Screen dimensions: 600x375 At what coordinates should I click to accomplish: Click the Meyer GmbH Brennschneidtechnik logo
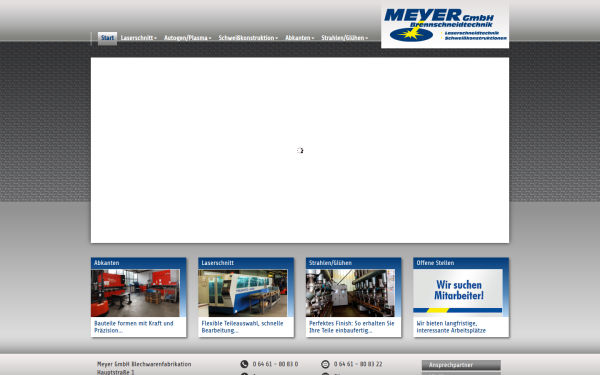coord(445,25)
